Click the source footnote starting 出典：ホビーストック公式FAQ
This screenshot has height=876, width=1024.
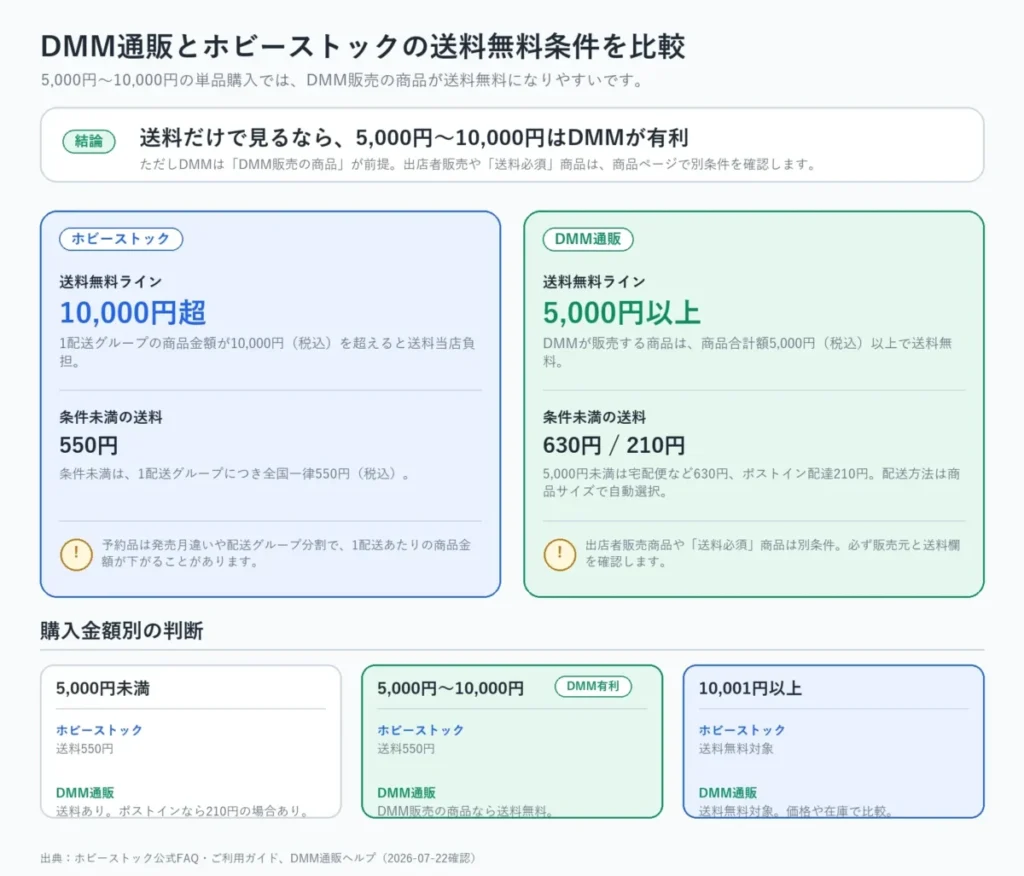click(x=259, y=858)
